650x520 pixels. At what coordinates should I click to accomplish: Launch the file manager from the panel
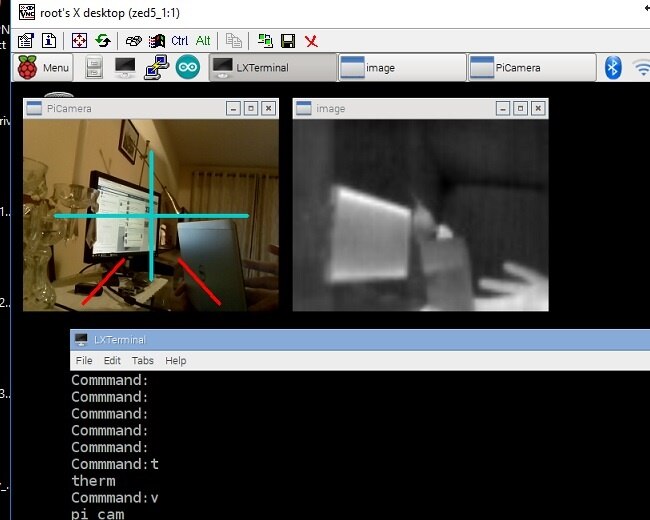tap(94, 68)
